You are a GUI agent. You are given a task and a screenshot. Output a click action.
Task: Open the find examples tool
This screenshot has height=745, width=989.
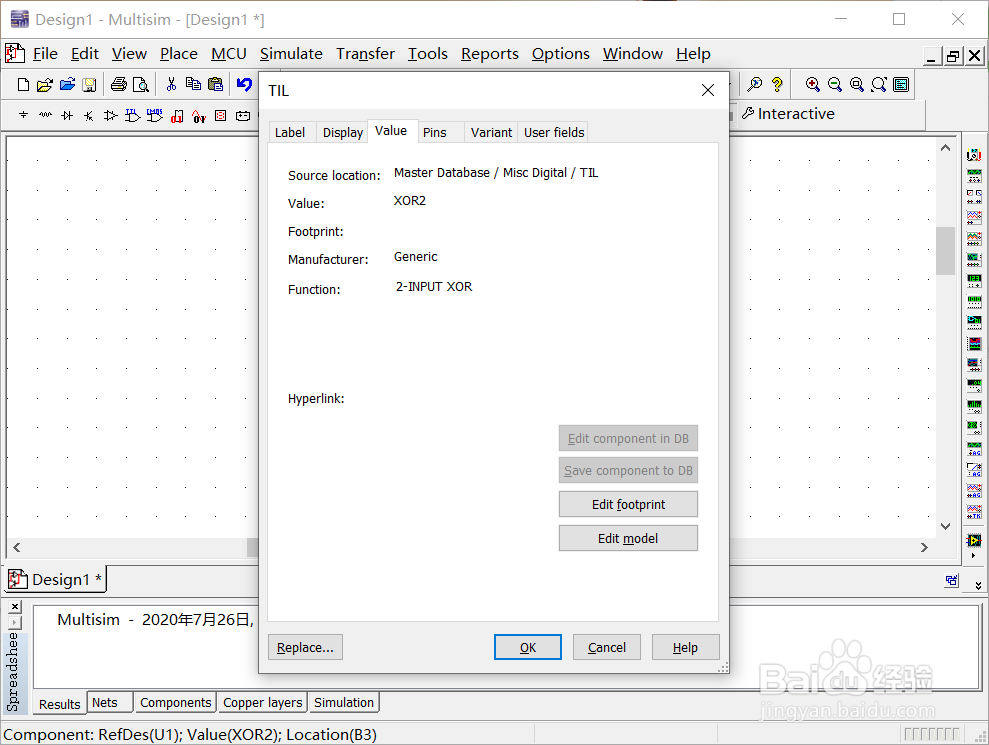pyautogui.click(x=754, y=85)
